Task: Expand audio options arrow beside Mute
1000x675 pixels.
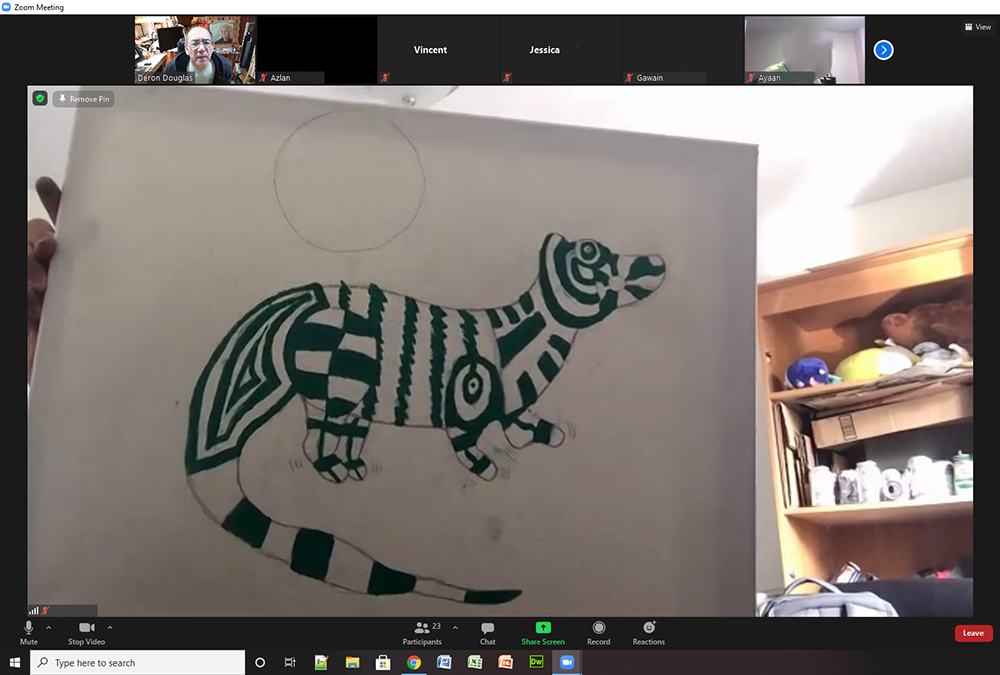Action: [x=49, y=627]
